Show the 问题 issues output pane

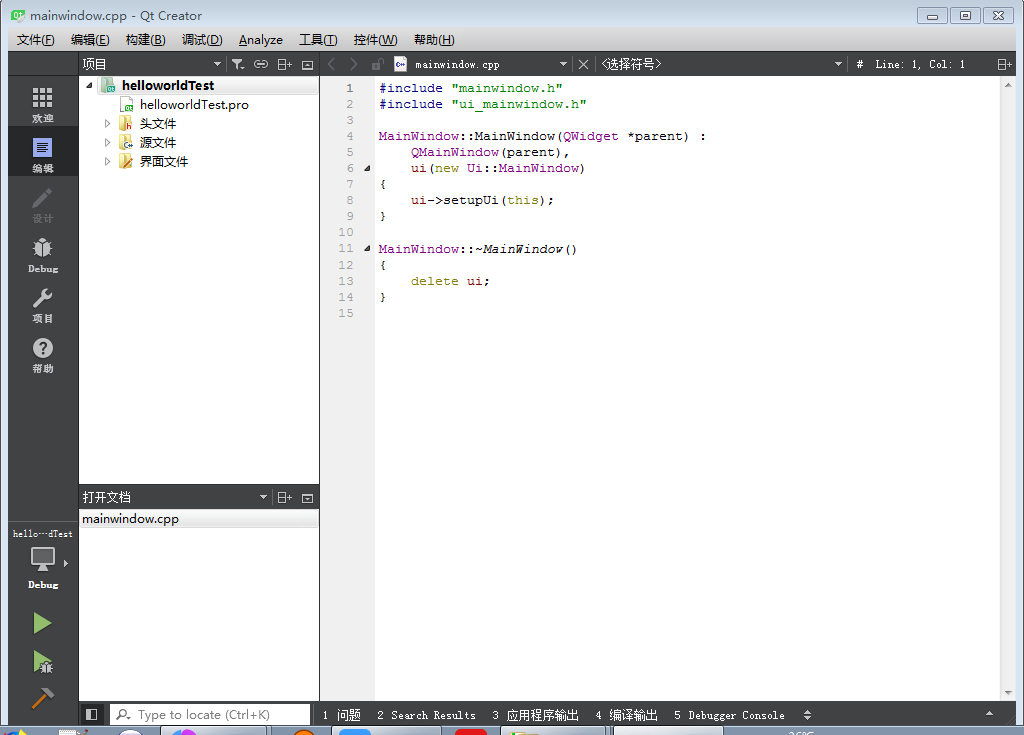pos(342,715)
